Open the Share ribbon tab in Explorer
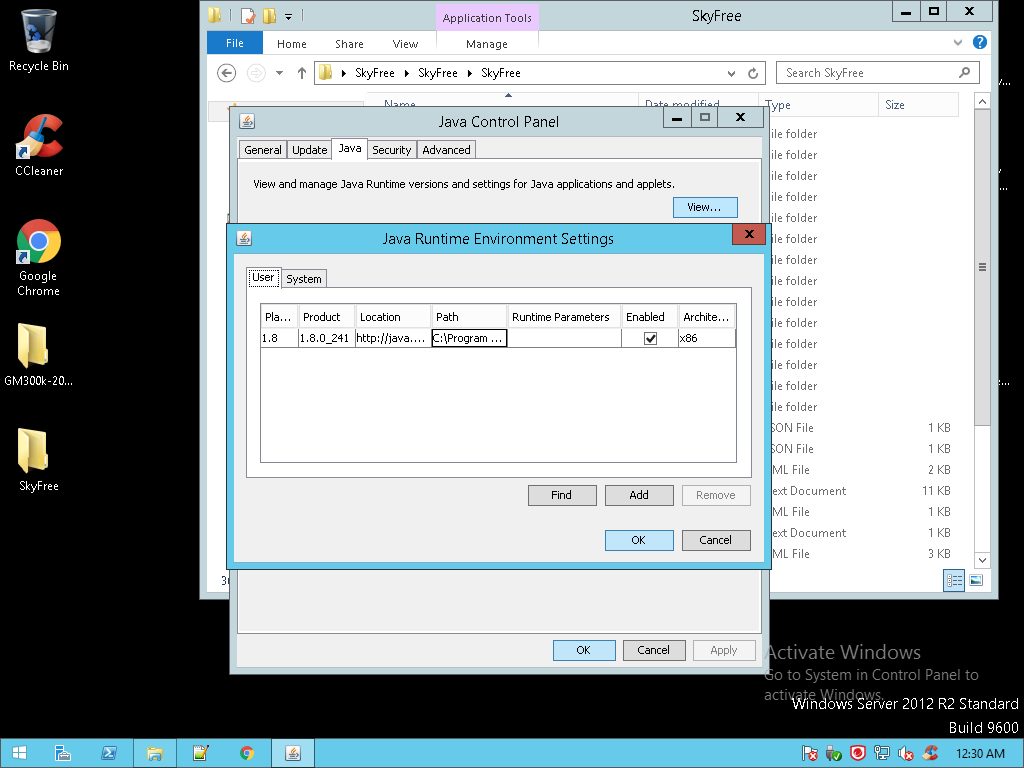1024x768 pixels. tap(349, 44)
